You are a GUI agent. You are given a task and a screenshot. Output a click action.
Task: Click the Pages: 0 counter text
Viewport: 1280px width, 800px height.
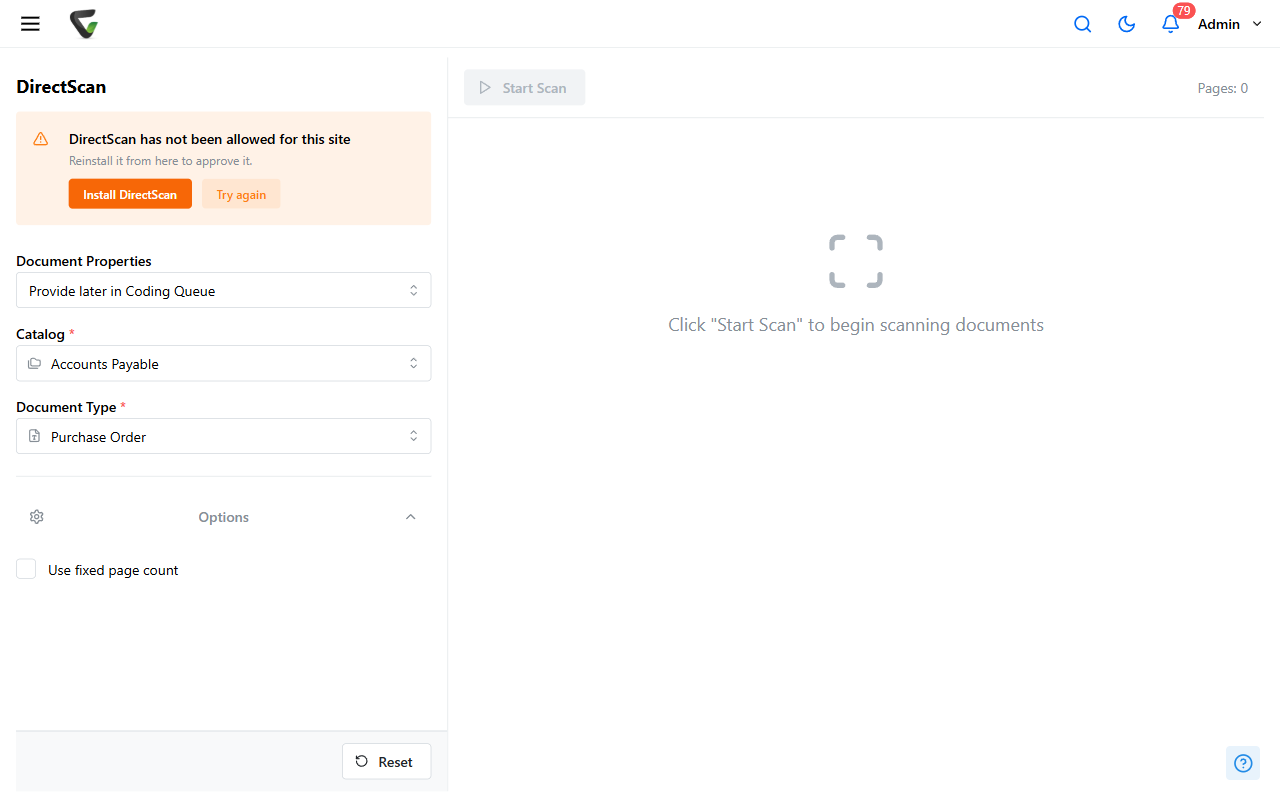point(1222,88)
